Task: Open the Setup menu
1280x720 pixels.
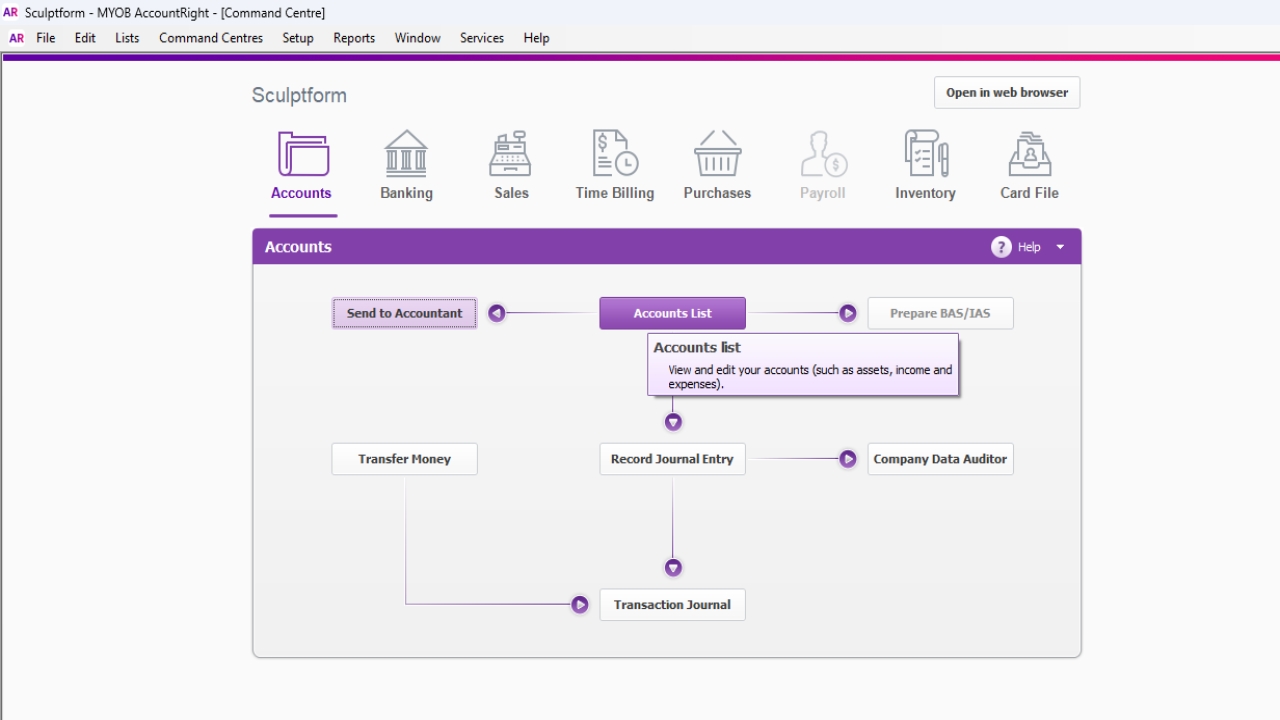Action: click(x=298, y=38)
